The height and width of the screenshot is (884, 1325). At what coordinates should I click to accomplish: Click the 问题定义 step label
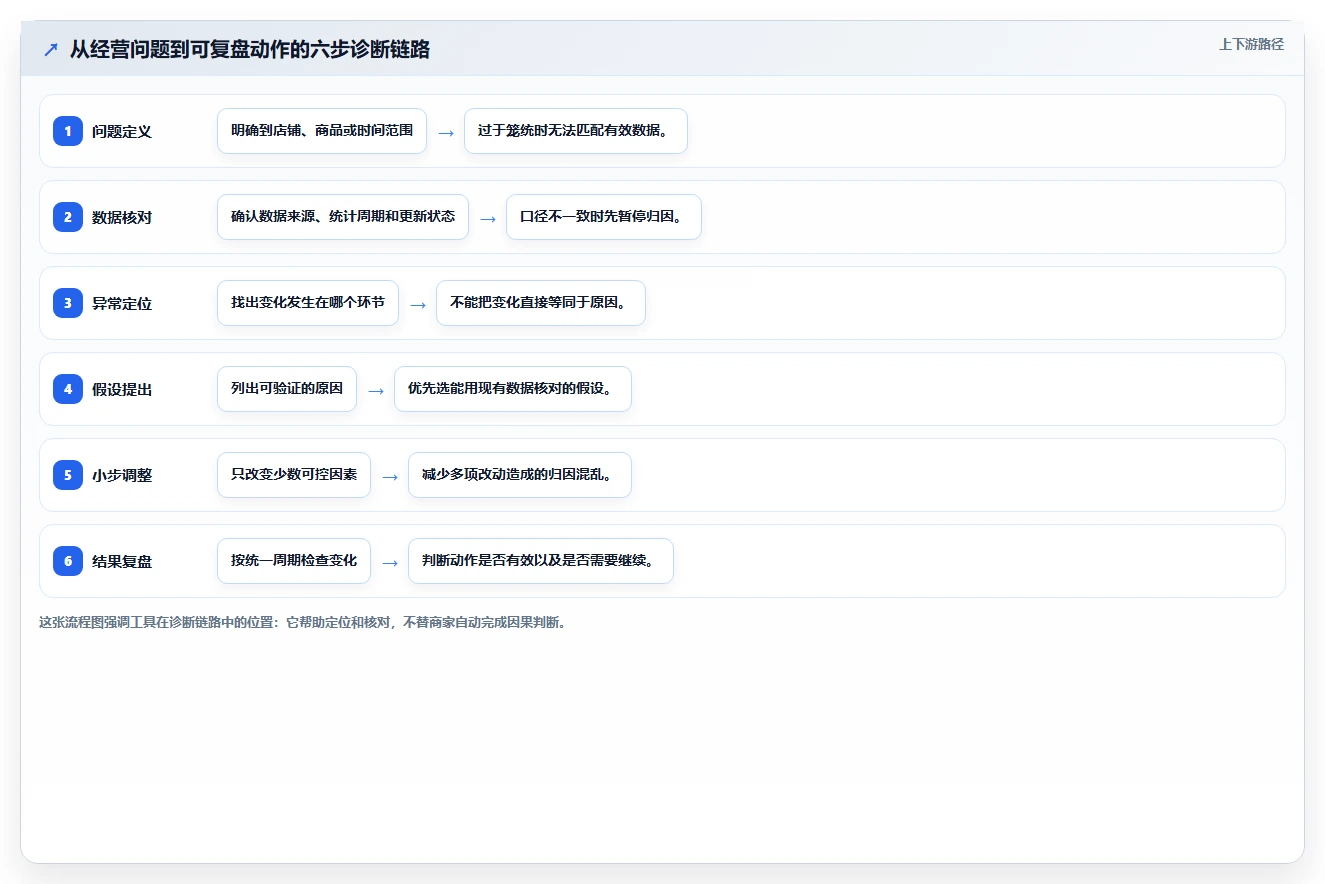pos(122,131)
